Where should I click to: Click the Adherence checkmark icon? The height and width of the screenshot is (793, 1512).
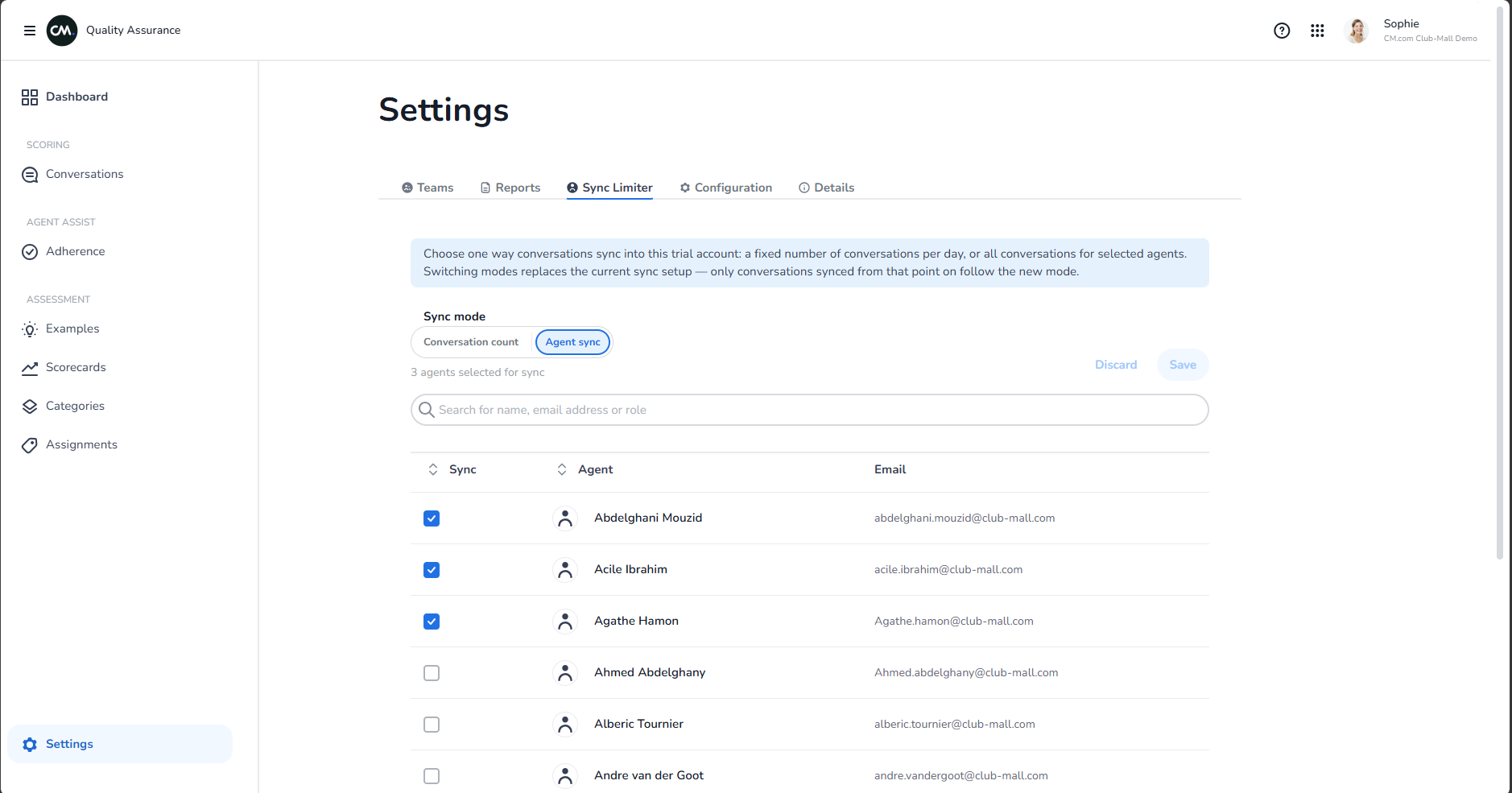click(30, 252)
